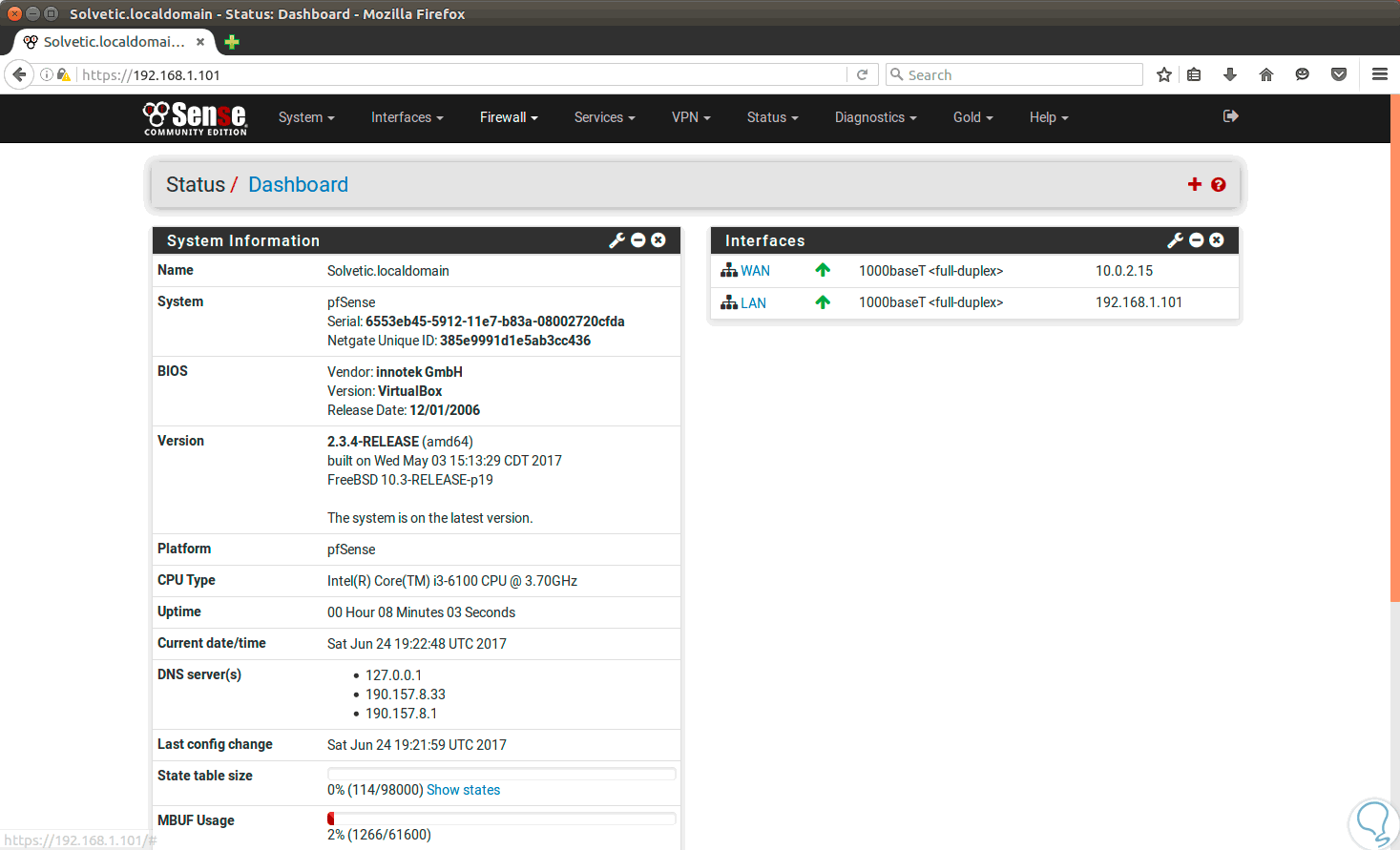Click the serial 6553eb45-5912-11e7-b83a-08002720cfda
The height and width of the screenshot is (850, 1400).
point(495,321)
